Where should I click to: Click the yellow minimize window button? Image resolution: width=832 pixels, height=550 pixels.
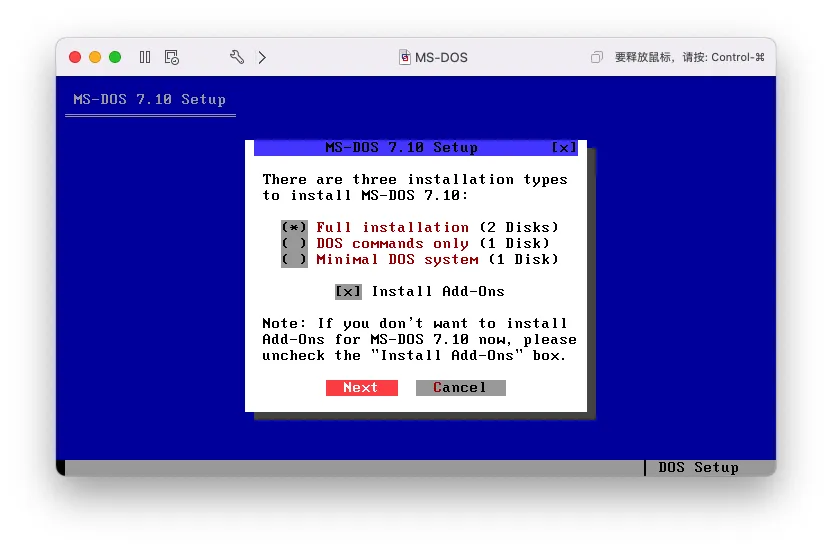[x=95, y=57]
